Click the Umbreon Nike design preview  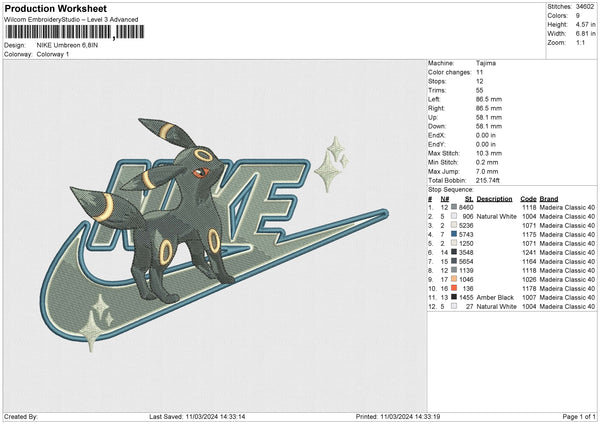pyautogui.click(x=214, y=235)
